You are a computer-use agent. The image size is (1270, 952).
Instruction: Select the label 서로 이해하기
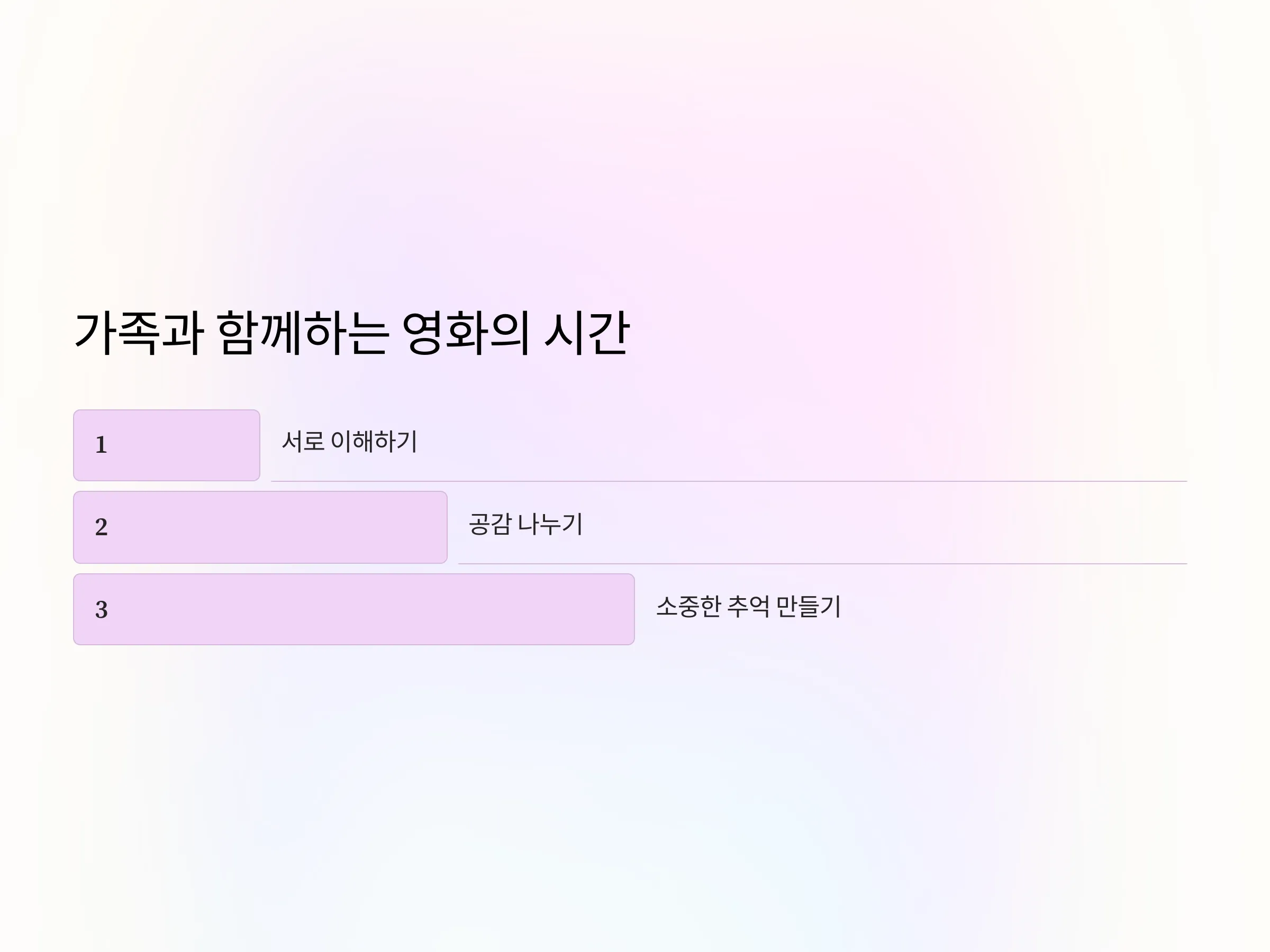349,441
